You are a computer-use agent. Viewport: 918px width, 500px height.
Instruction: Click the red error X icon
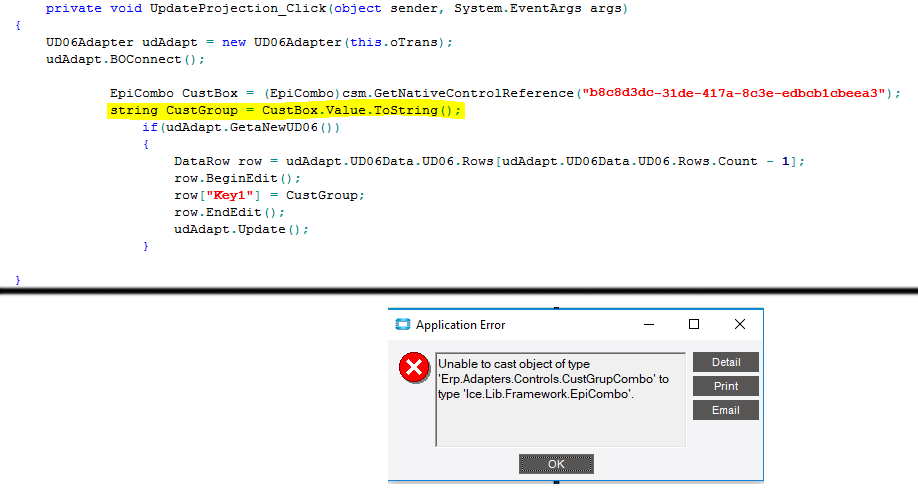point(415,368)
